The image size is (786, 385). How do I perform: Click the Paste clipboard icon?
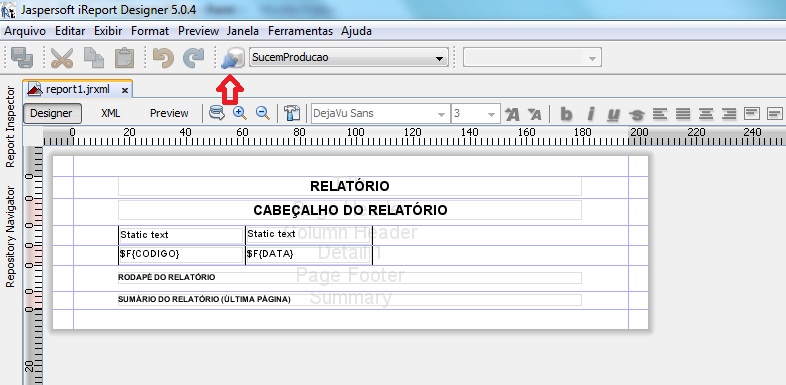point(124,58)
